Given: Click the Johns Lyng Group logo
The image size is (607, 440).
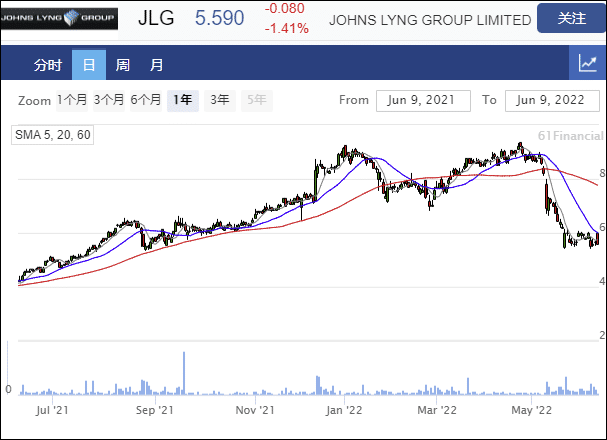Looking at the screenshot, I should point(59,18).
